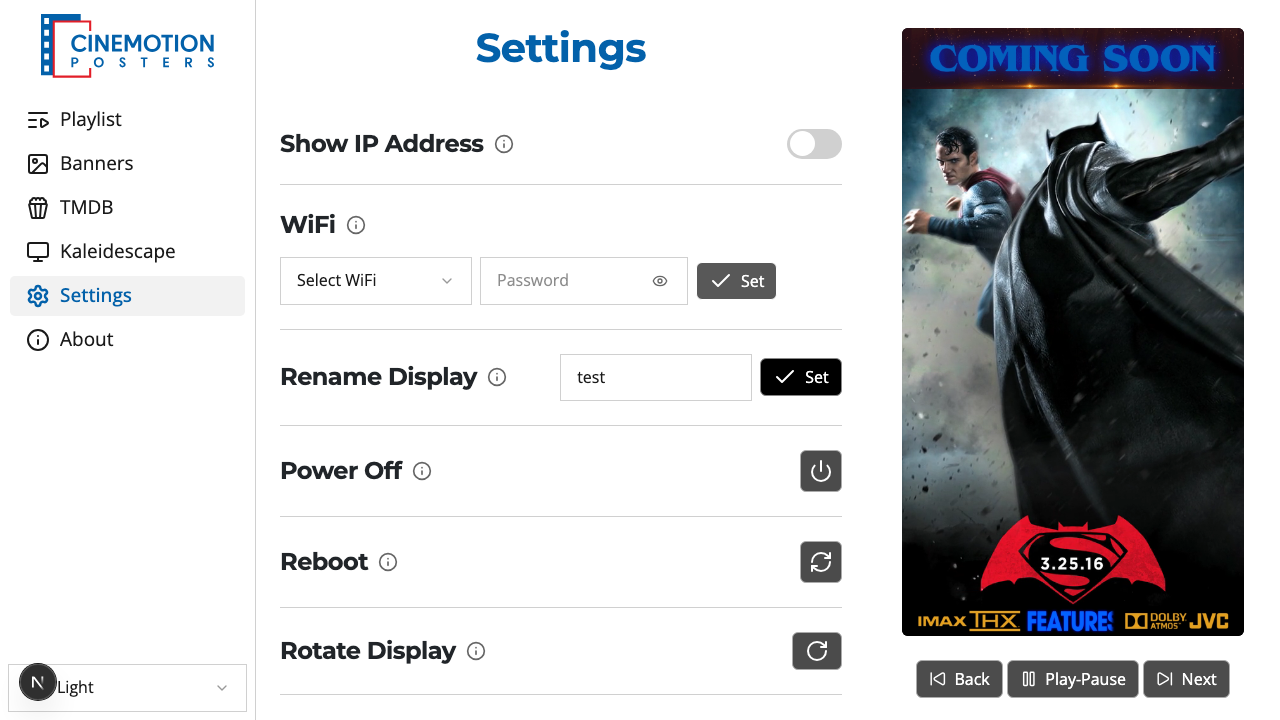The width and height of the screenshot is (1280, 720).
Task: Click the CineMotion Posters logo
Action: coord(127,45)
